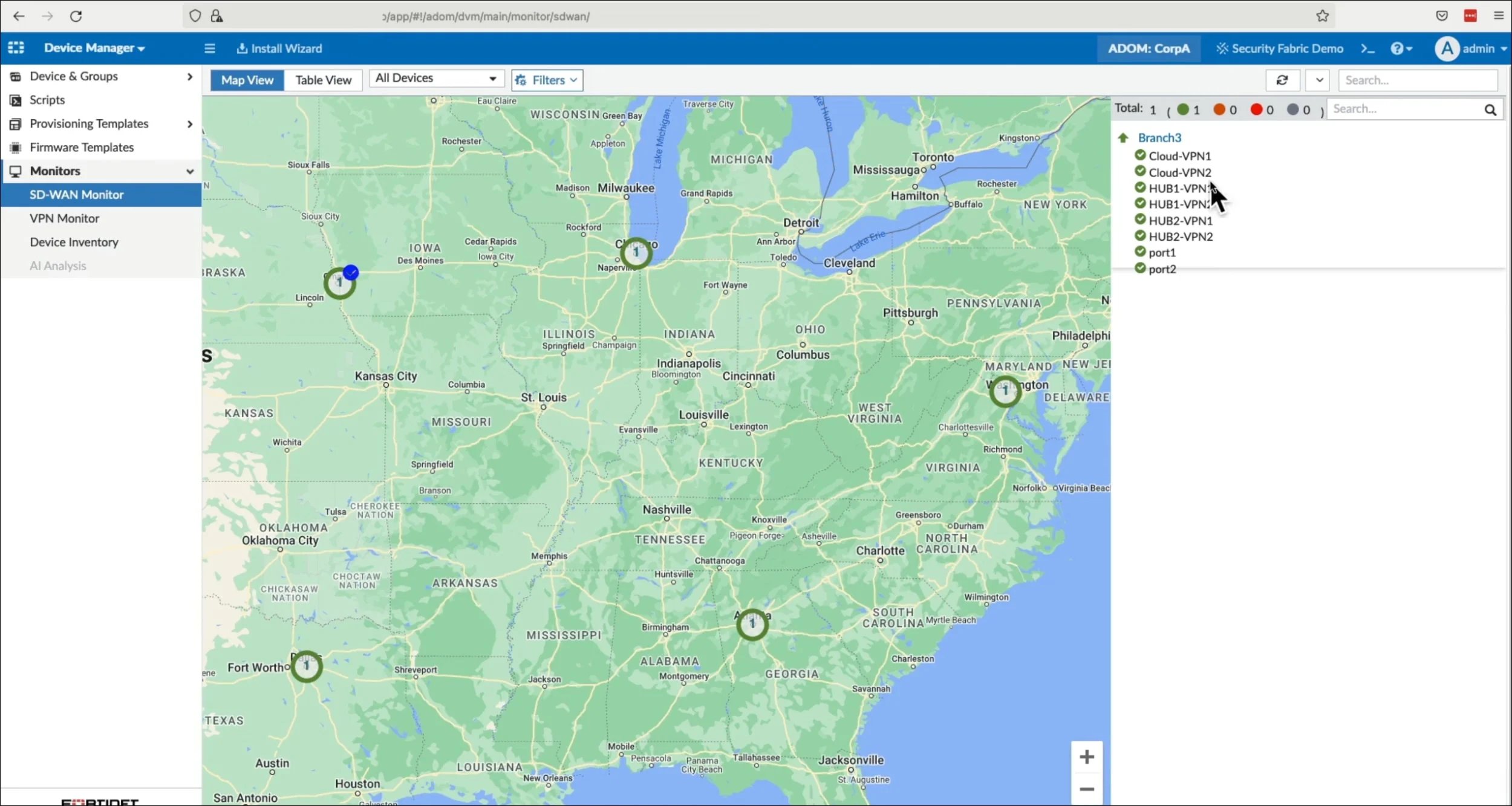
Task: Click the zoom-in button on map
Action: click(x=1087, y=757)
